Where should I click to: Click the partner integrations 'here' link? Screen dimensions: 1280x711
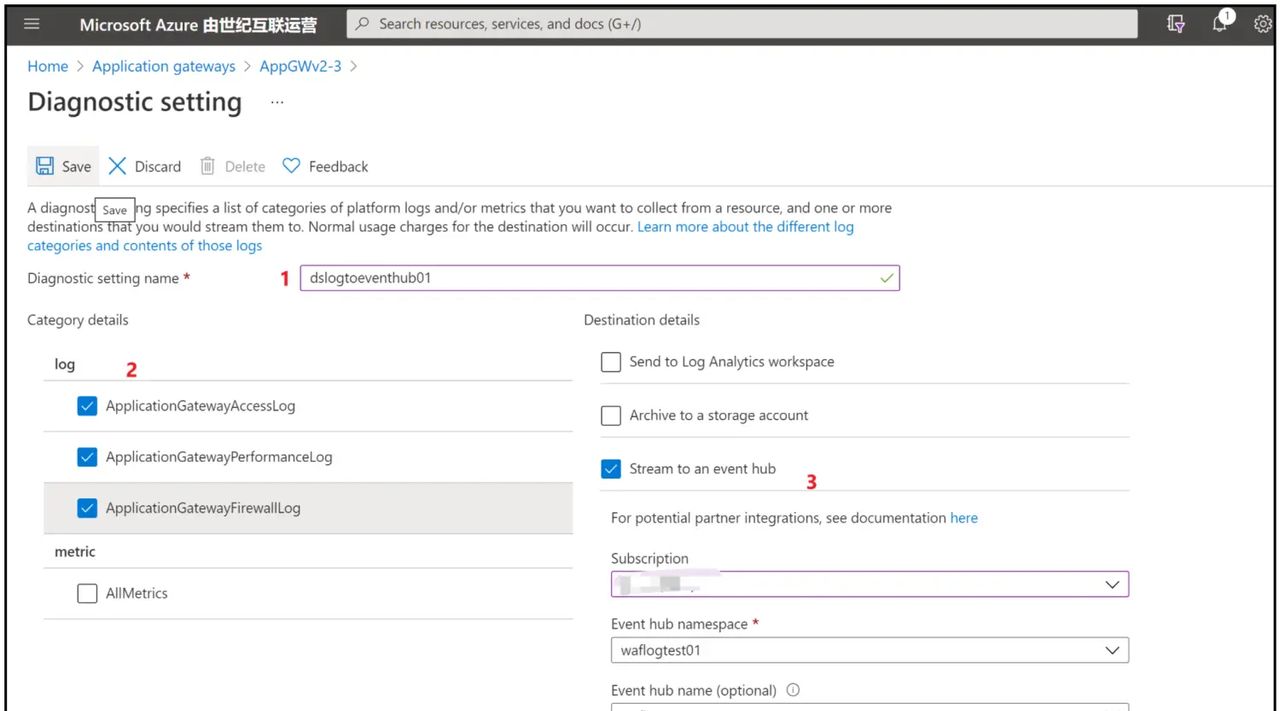[x=963, y=517]
